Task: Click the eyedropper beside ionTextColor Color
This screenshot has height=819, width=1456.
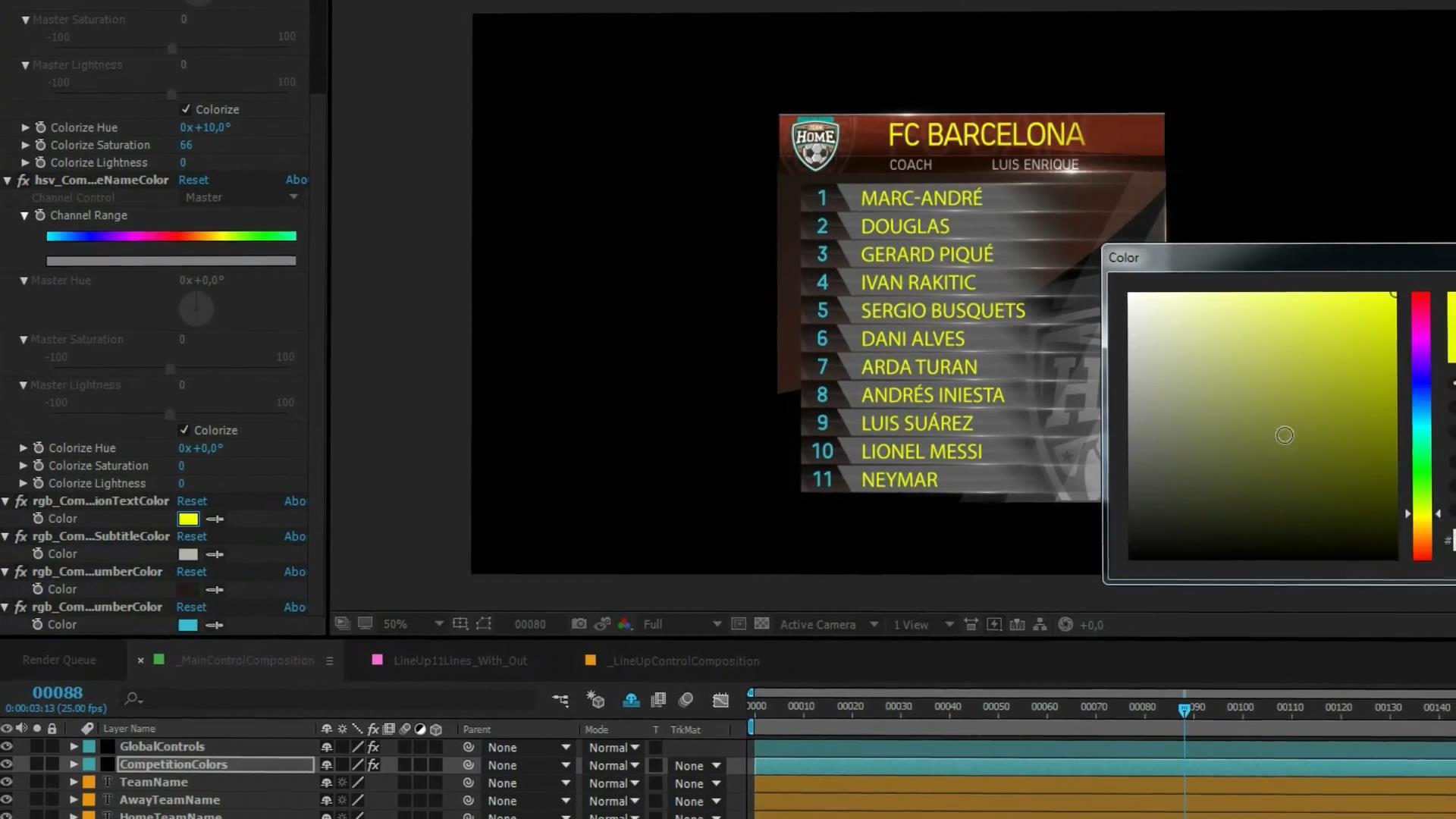Action: (215, 519)
